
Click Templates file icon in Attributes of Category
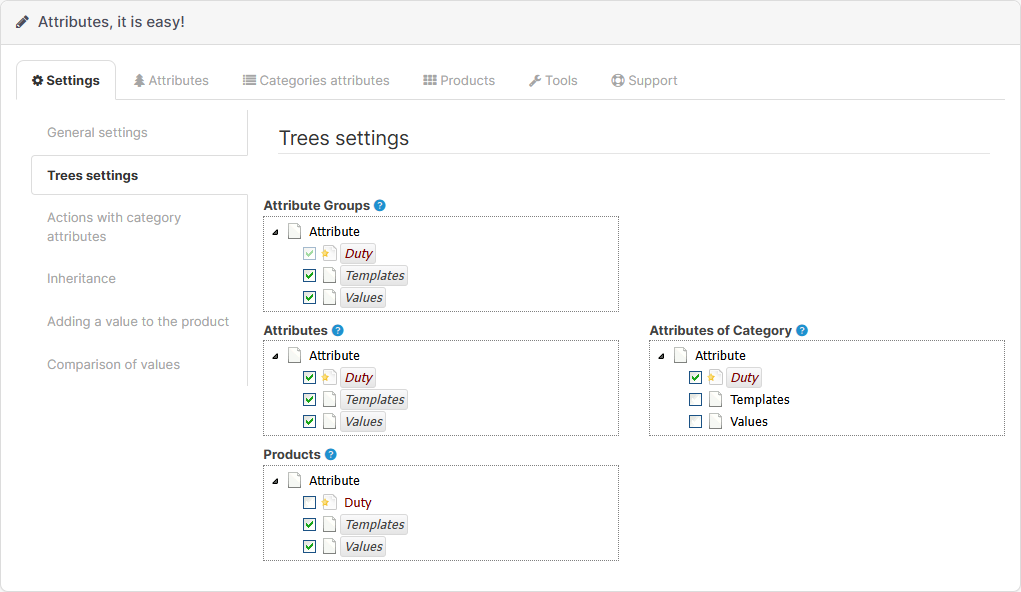[715, 400]
